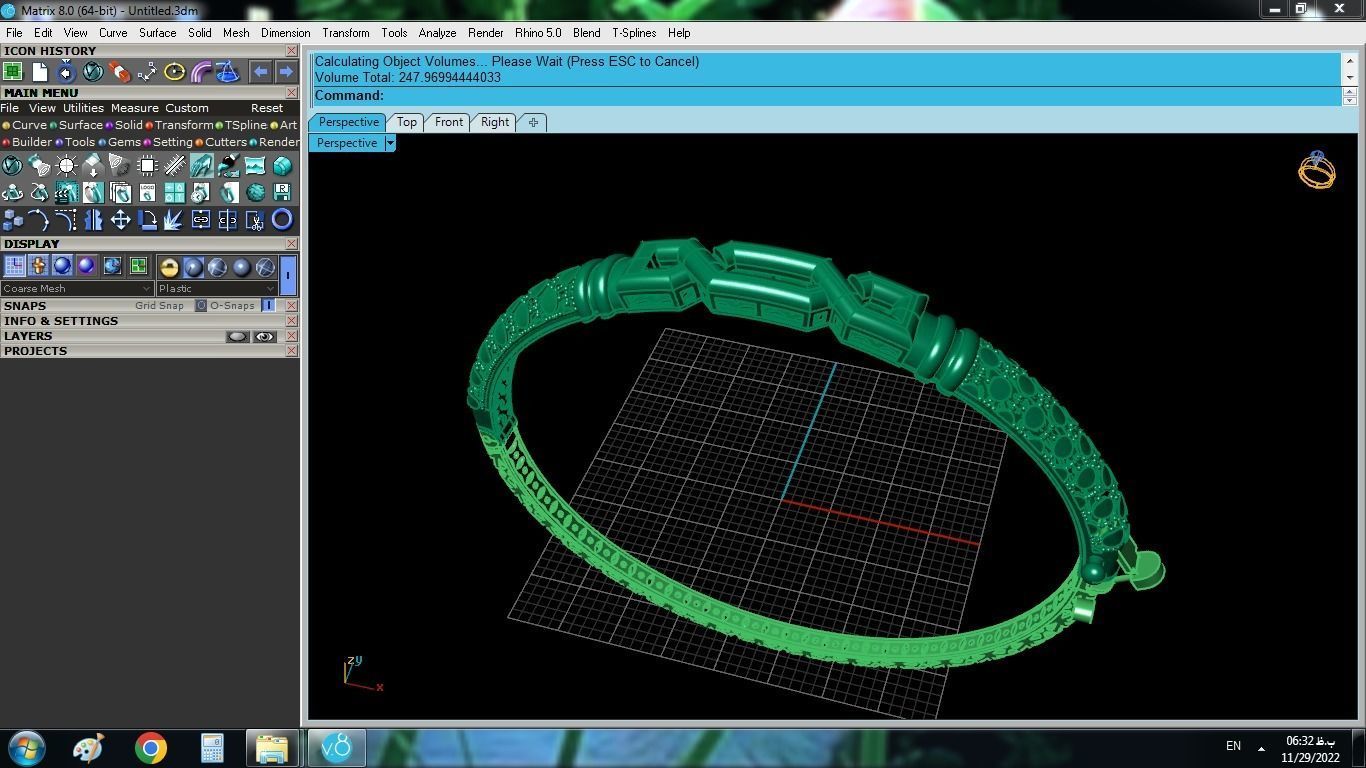Switch to the Right viewport tab
The height and width of the screenshot is (768, 1366).
coord(495,122)
